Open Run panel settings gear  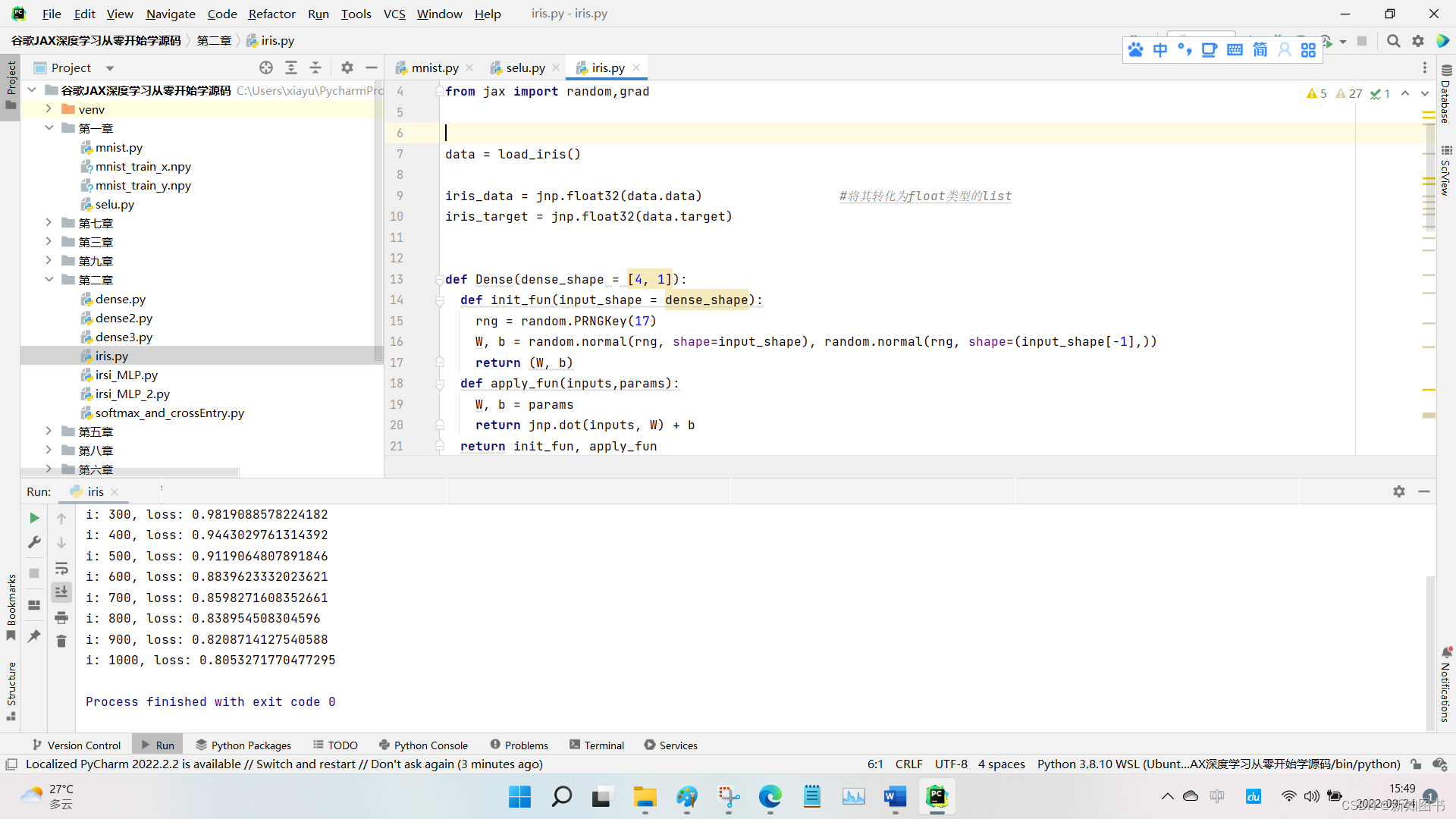click(1399, 491)
